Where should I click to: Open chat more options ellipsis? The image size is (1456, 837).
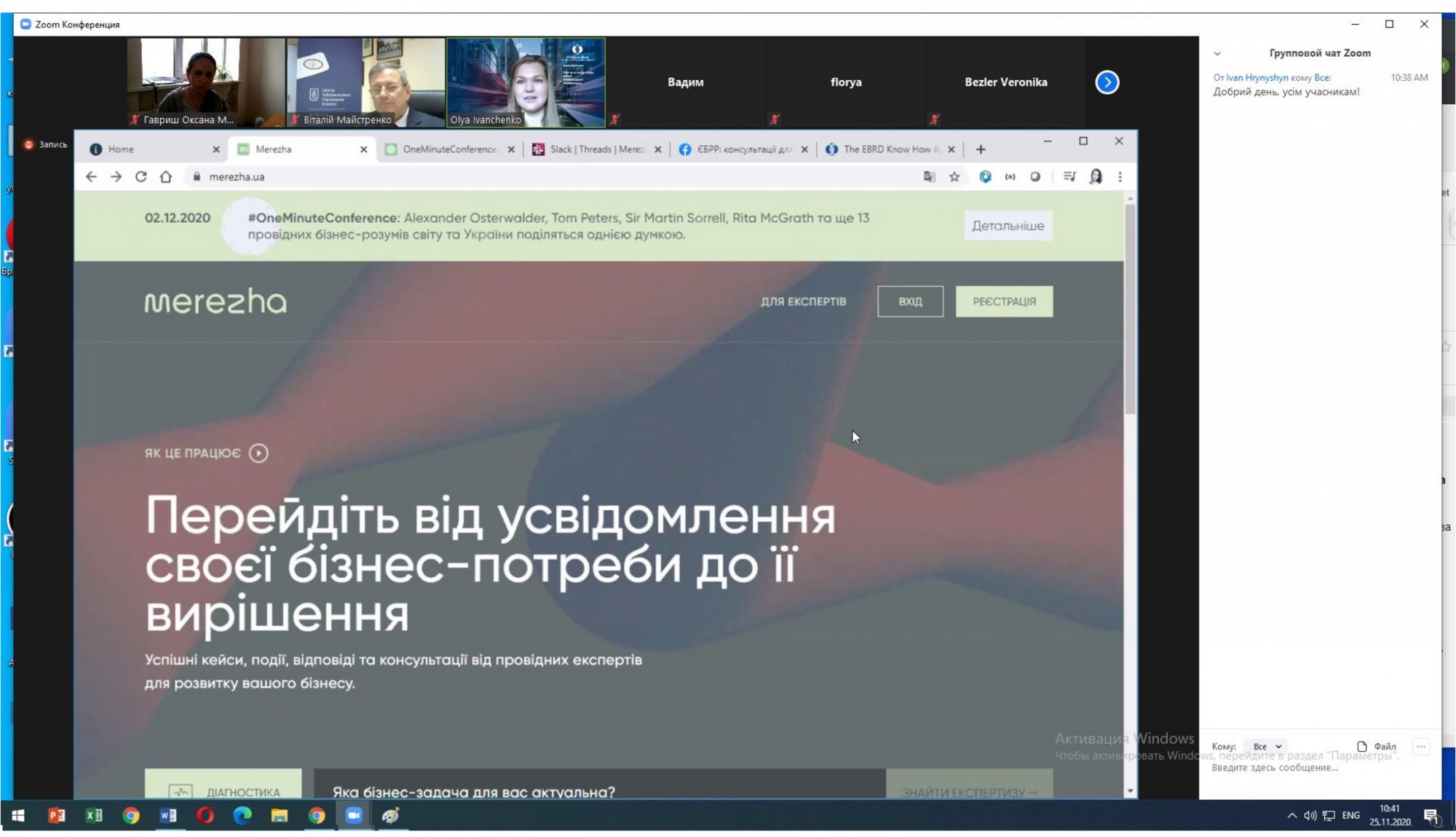point(1420,746)
